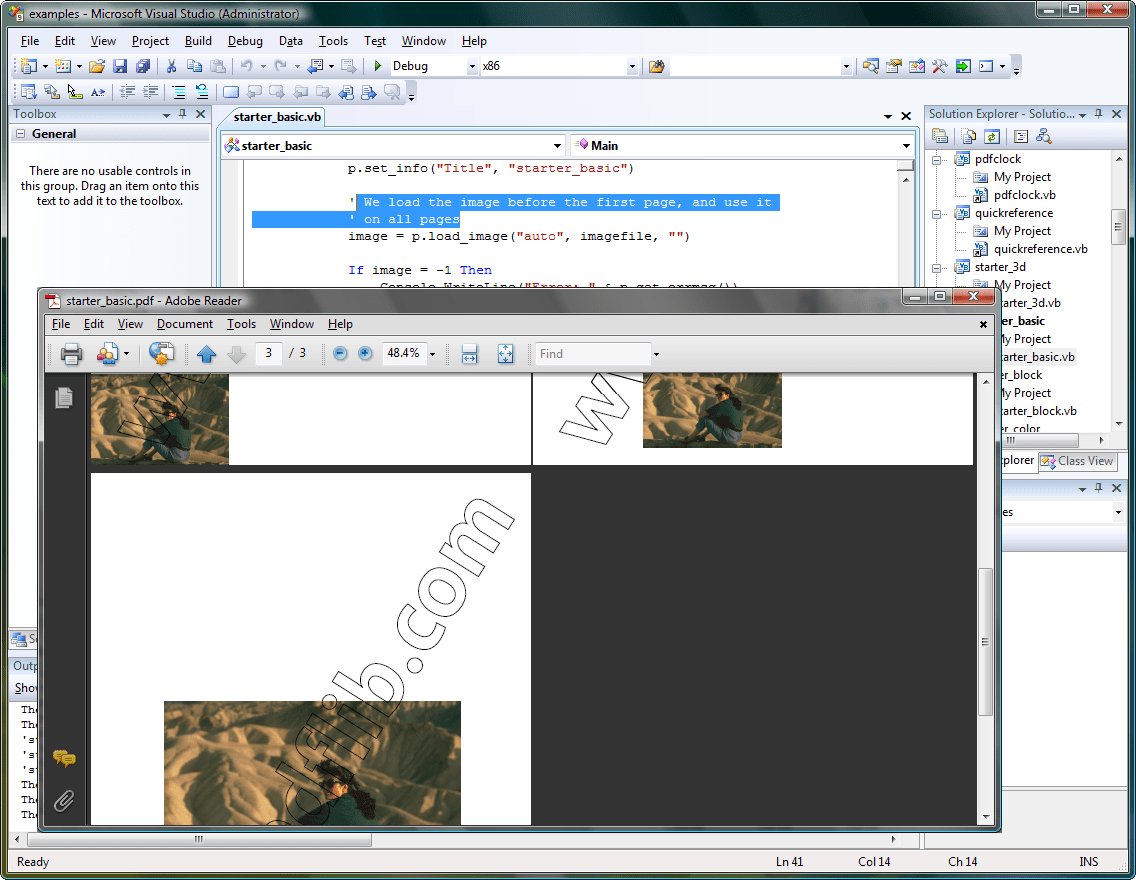Image resolution: width=1136 pixels, height=880 pixels.
Task: Click the zoom in plus icon
Action: pos(365,354)
